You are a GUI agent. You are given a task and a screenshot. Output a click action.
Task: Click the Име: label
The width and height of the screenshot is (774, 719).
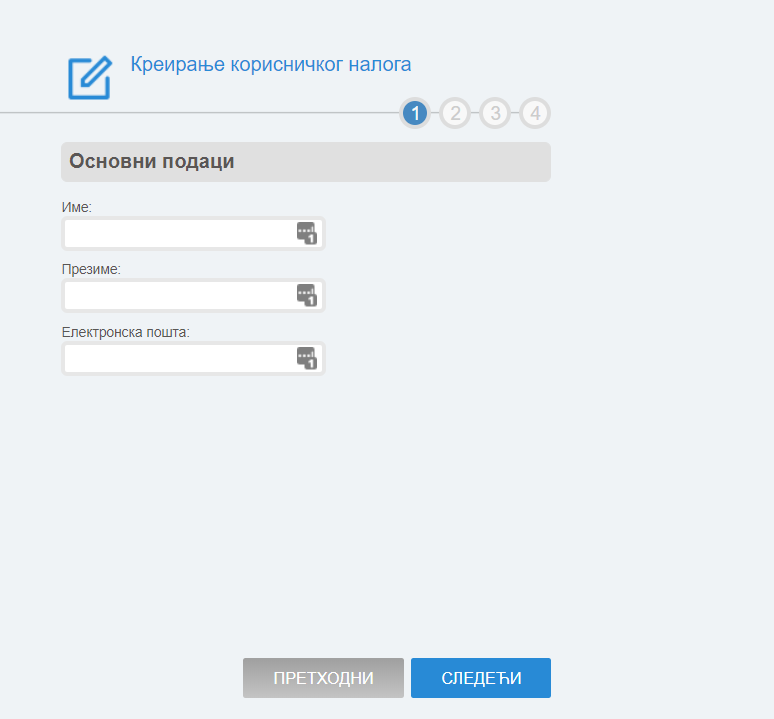77,207
